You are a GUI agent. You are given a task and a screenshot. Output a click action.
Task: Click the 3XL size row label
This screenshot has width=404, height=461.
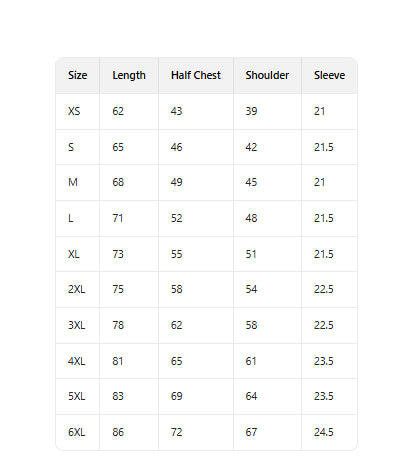(76, 325)
